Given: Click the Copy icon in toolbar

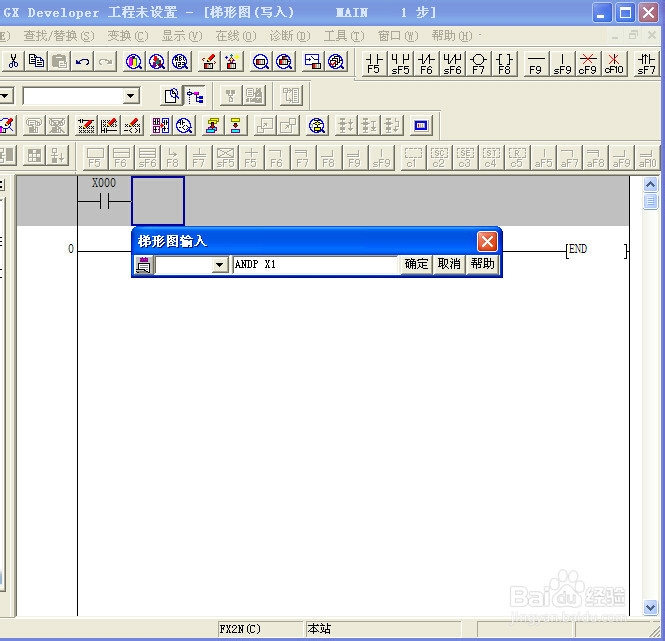Looking at the screenshot, I should 36,62.
